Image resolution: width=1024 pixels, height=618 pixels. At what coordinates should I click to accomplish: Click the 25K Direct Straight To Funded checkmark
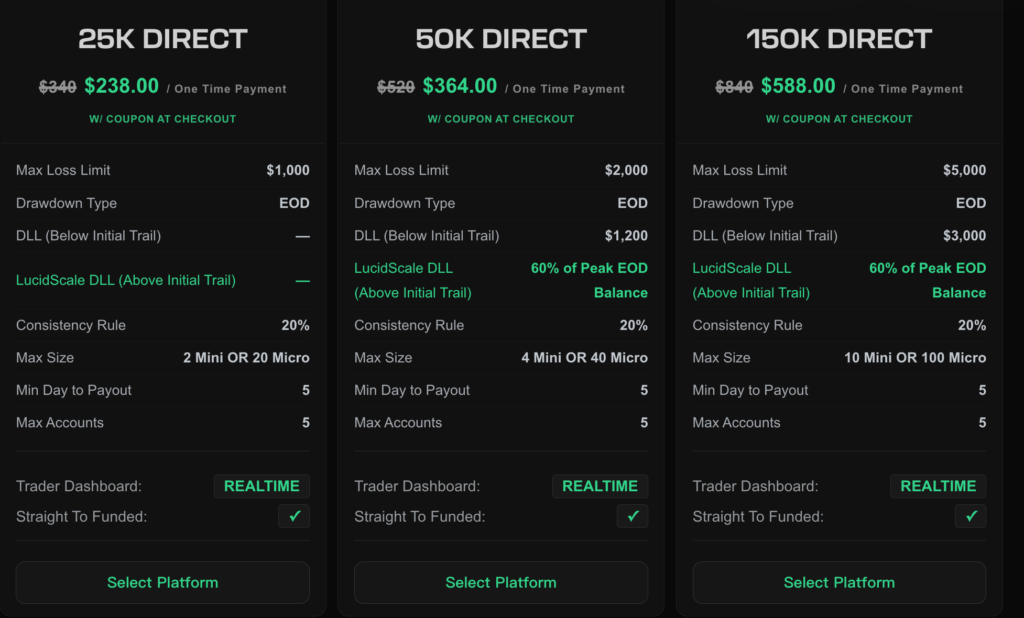(x=294, y=517)
